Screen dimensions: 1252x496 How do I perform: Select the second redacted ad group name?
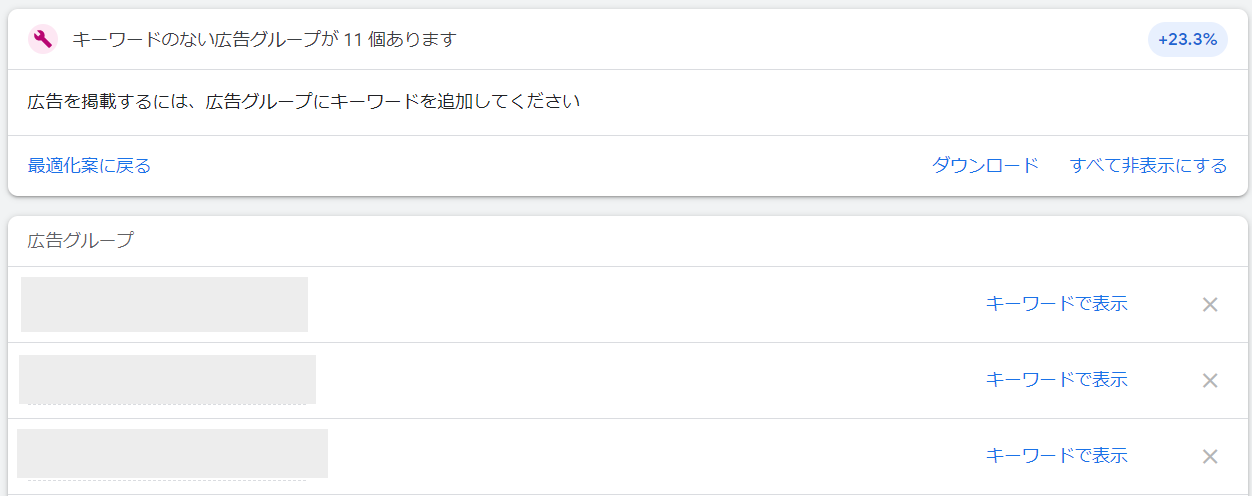click(167, 379)
